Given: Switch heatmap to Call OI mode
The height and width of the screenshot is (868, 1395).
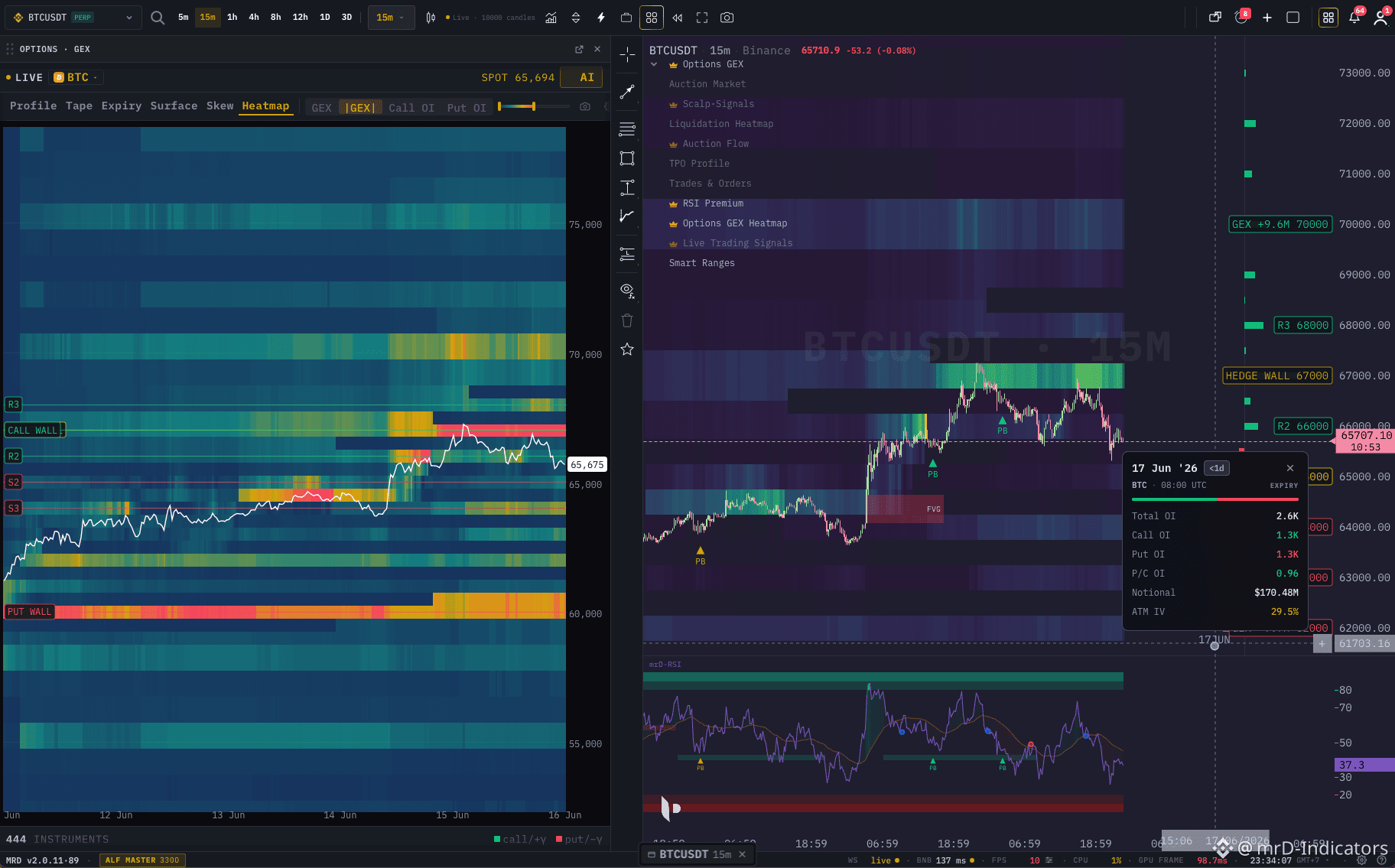Looking at the screenshot, I should [x=411, y=108].
